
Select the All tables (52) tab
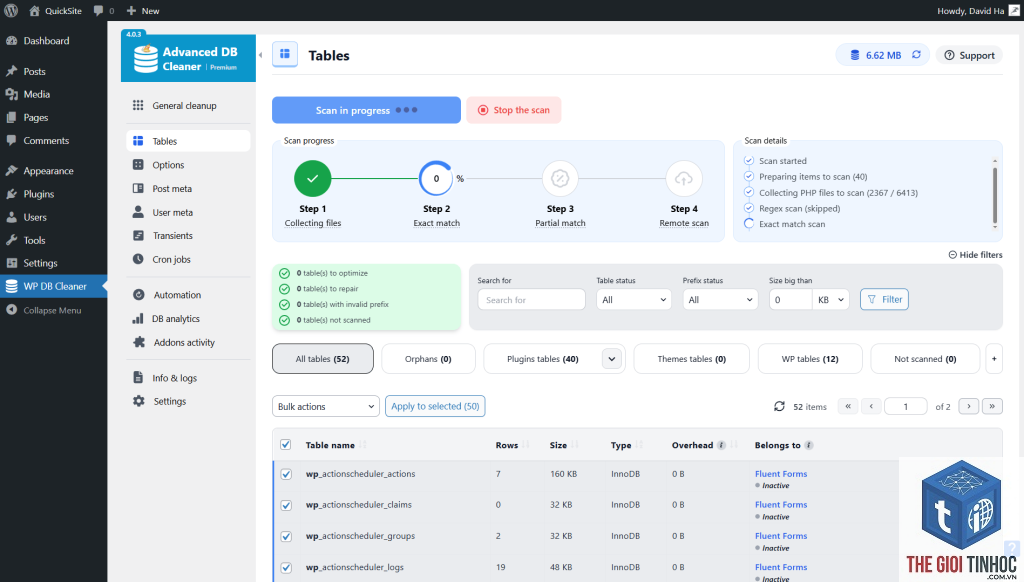pos(323,359)
